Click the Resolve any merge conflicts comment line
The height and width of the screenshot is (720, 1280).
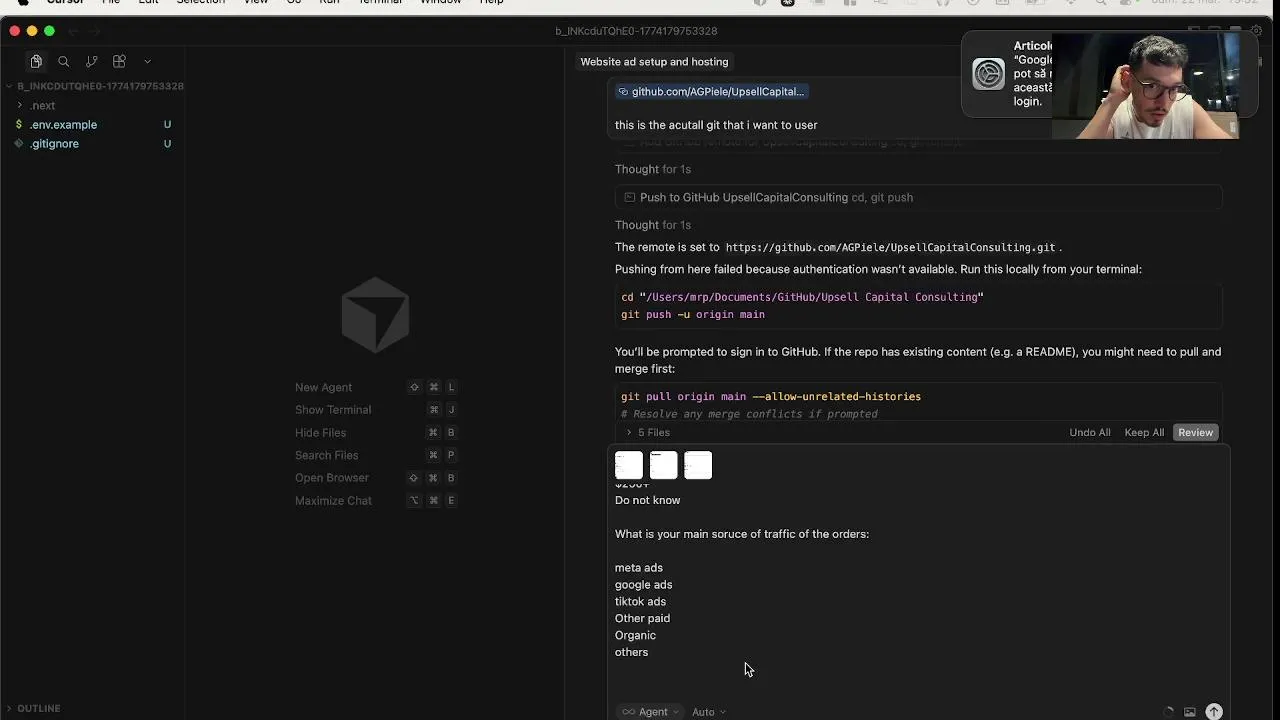[x=749, y=414]
